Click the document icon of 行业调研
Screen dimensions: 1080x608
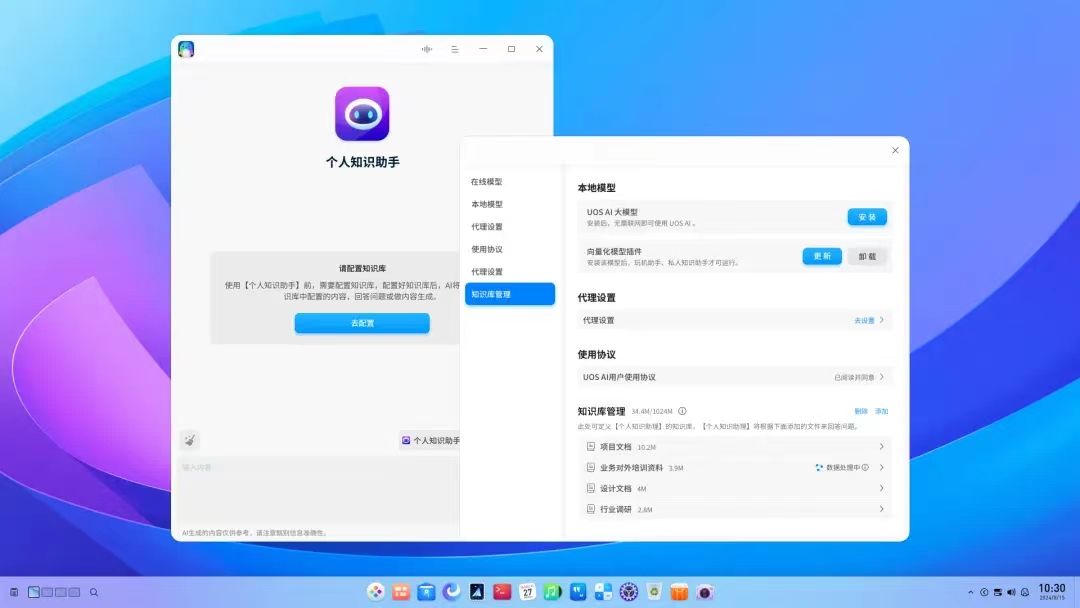[x=590, y=510]
